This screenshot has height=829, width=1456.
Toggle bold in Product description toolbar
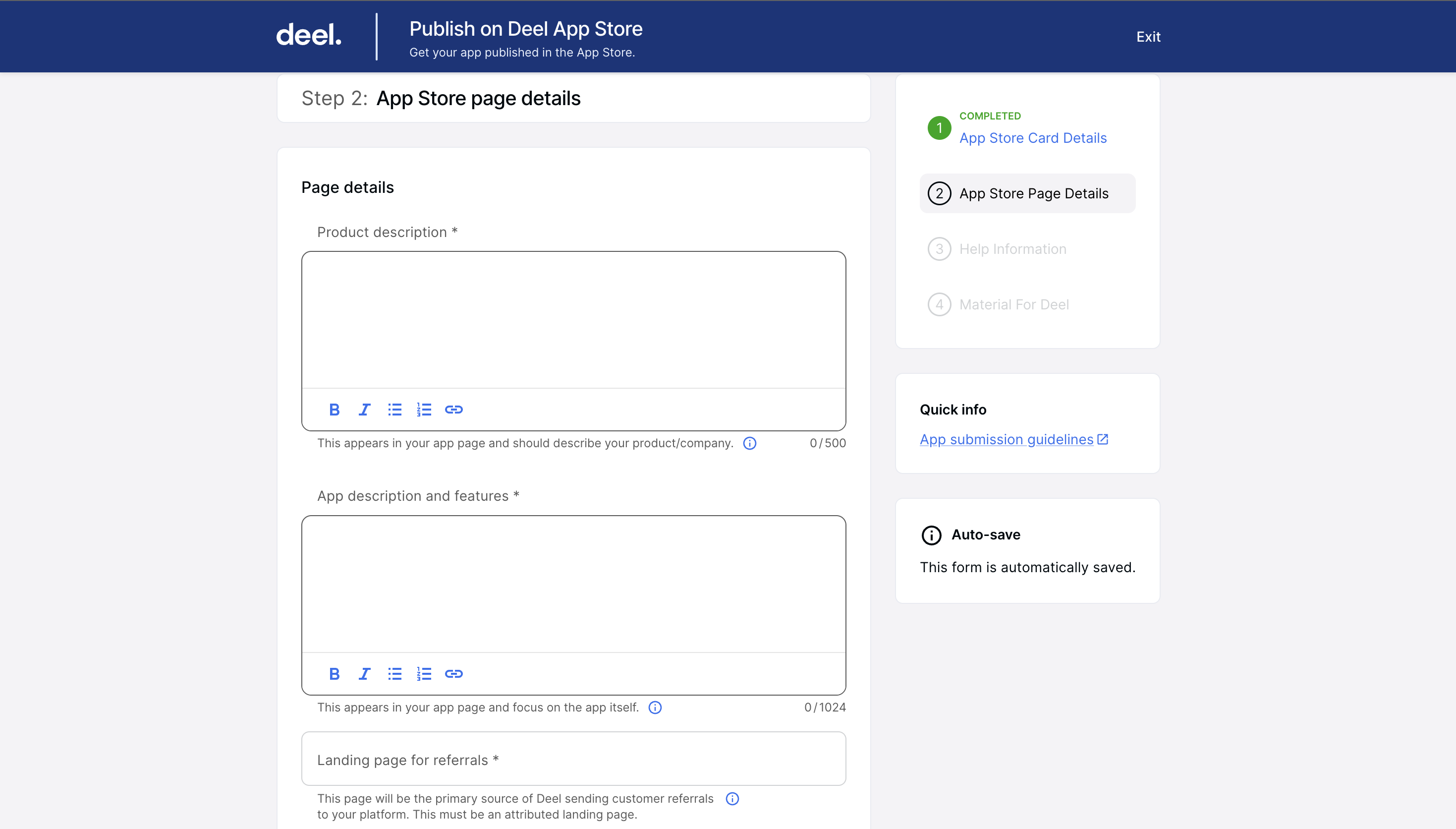[335, 410]
